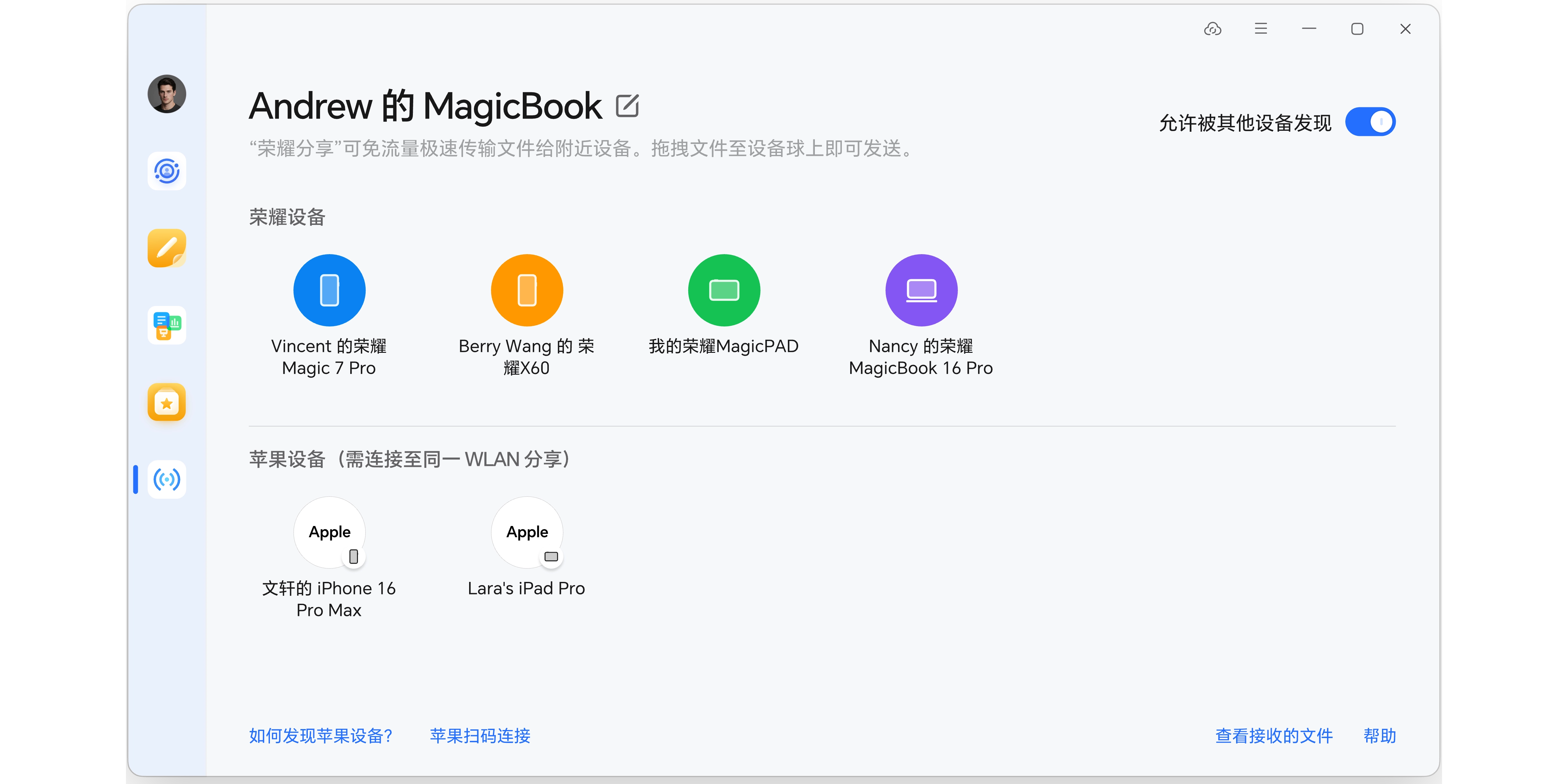Select Lara's iPad Pro Apple device

(527, 533)
